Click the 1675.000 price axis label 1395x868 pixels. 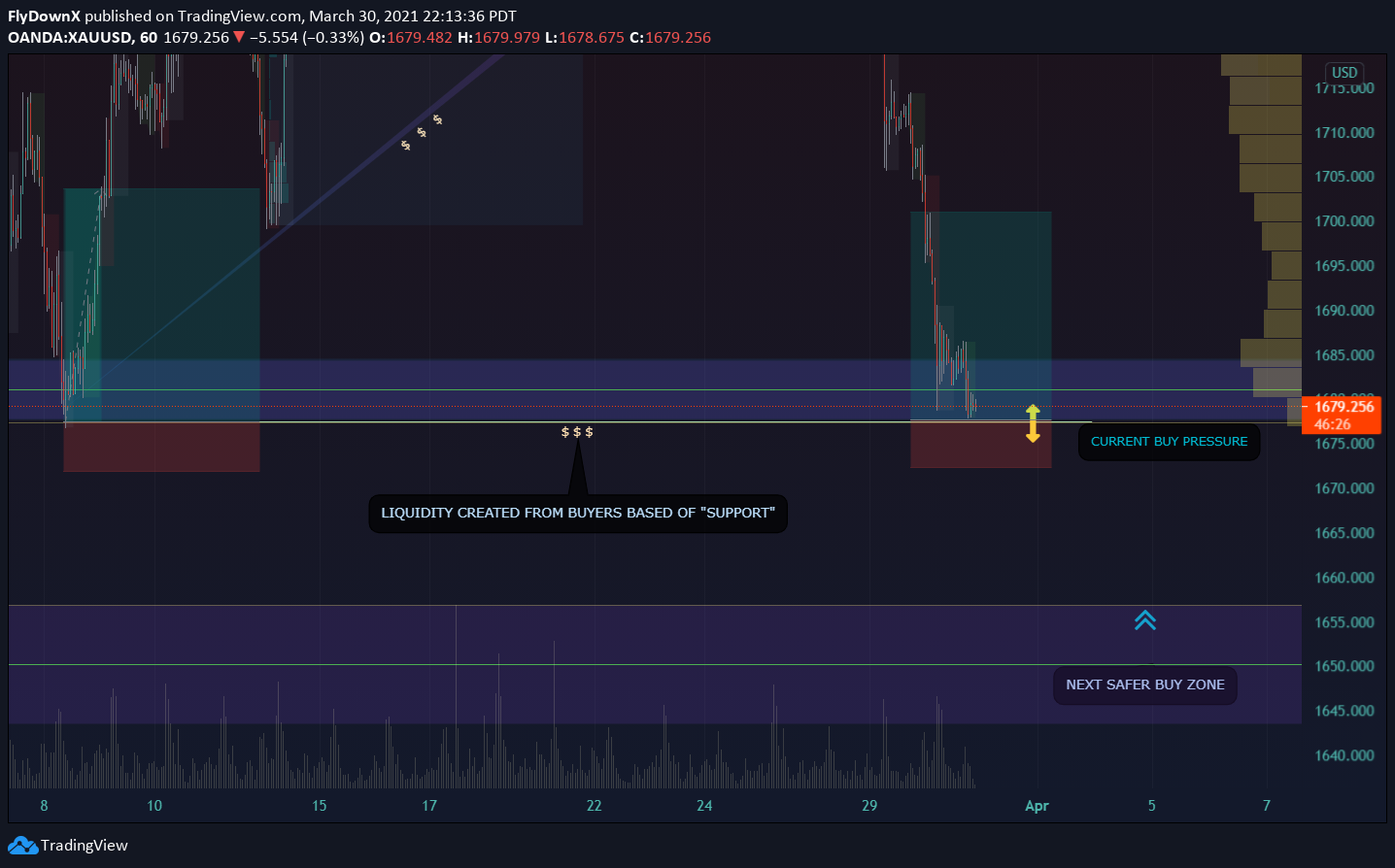pos(1344,444)
